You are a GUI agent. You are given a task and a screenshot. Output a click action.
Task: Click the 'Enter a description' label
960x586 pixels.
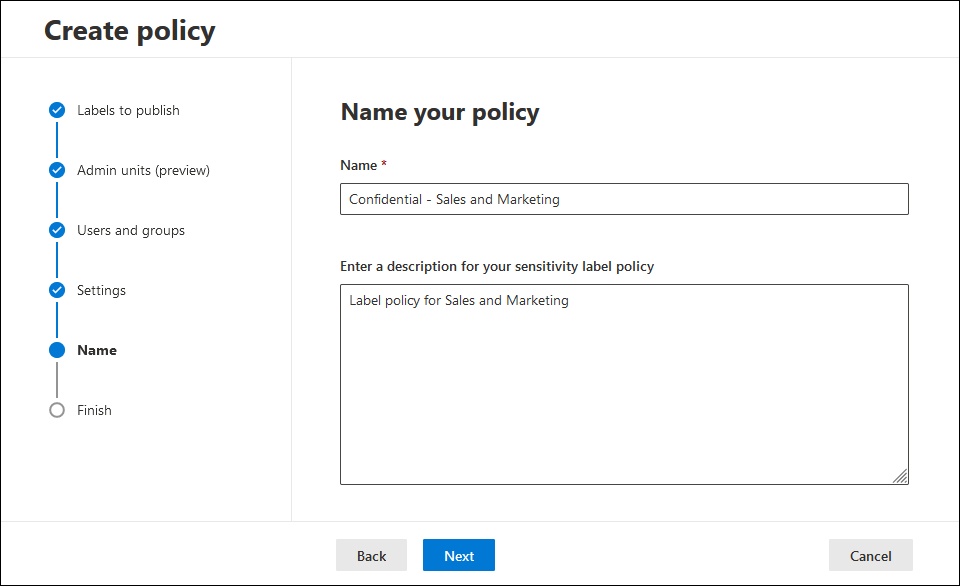(497, 266)
